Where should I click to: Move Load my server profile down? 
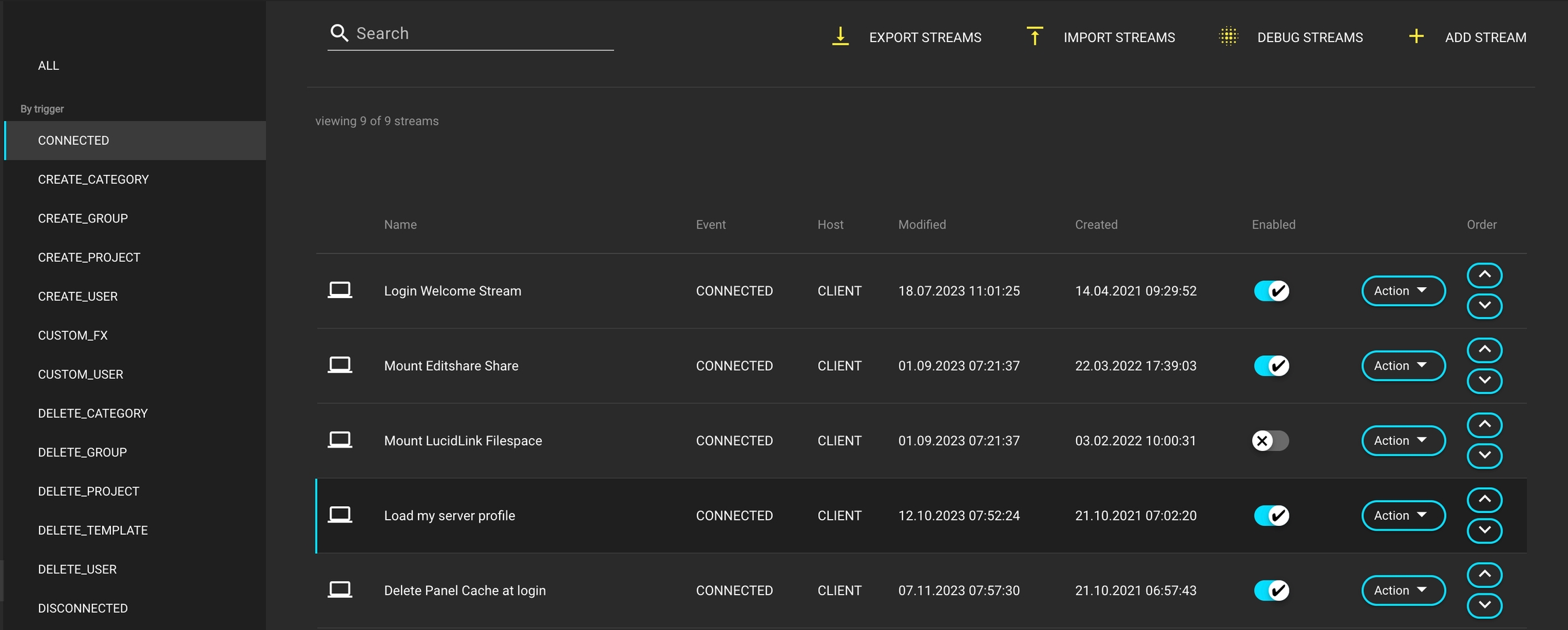click(x=1484, y=531)
